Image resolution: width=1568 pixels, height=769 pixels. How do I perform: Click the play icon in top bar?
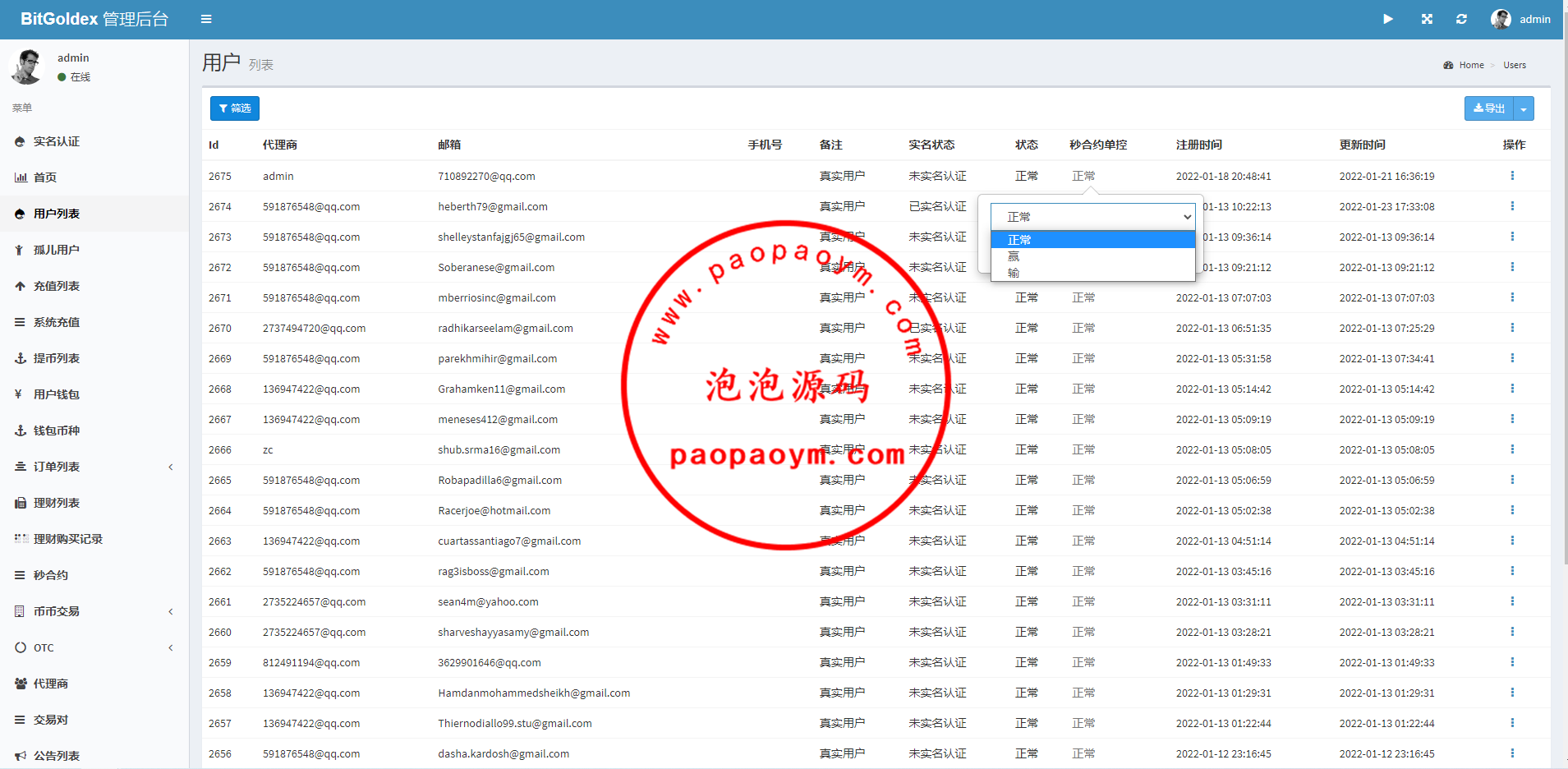[x=1388, y=19]
